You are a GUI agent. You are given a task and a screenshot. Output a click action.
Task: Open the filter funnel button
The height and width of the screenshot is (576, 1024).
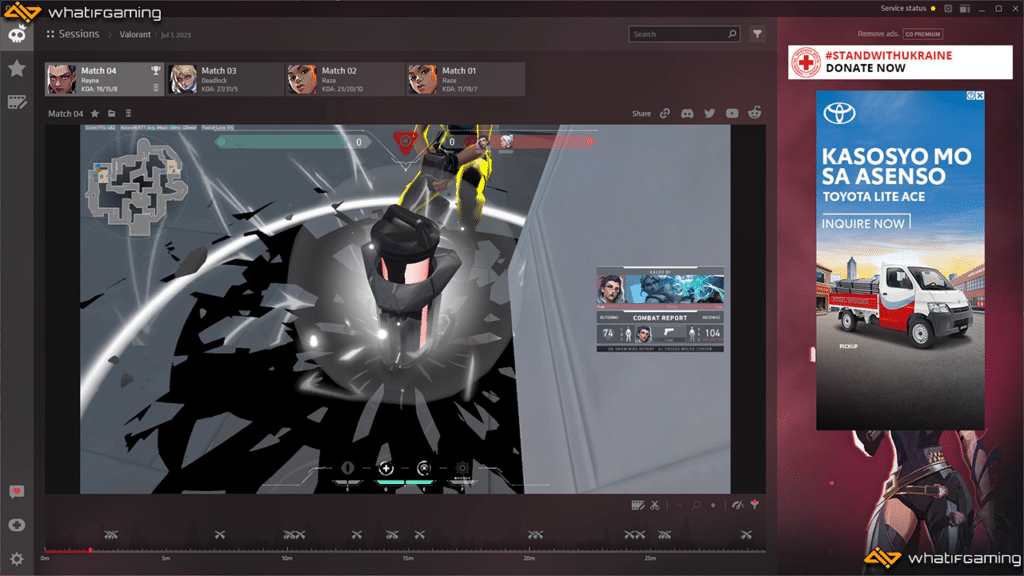tap(757, 34)
